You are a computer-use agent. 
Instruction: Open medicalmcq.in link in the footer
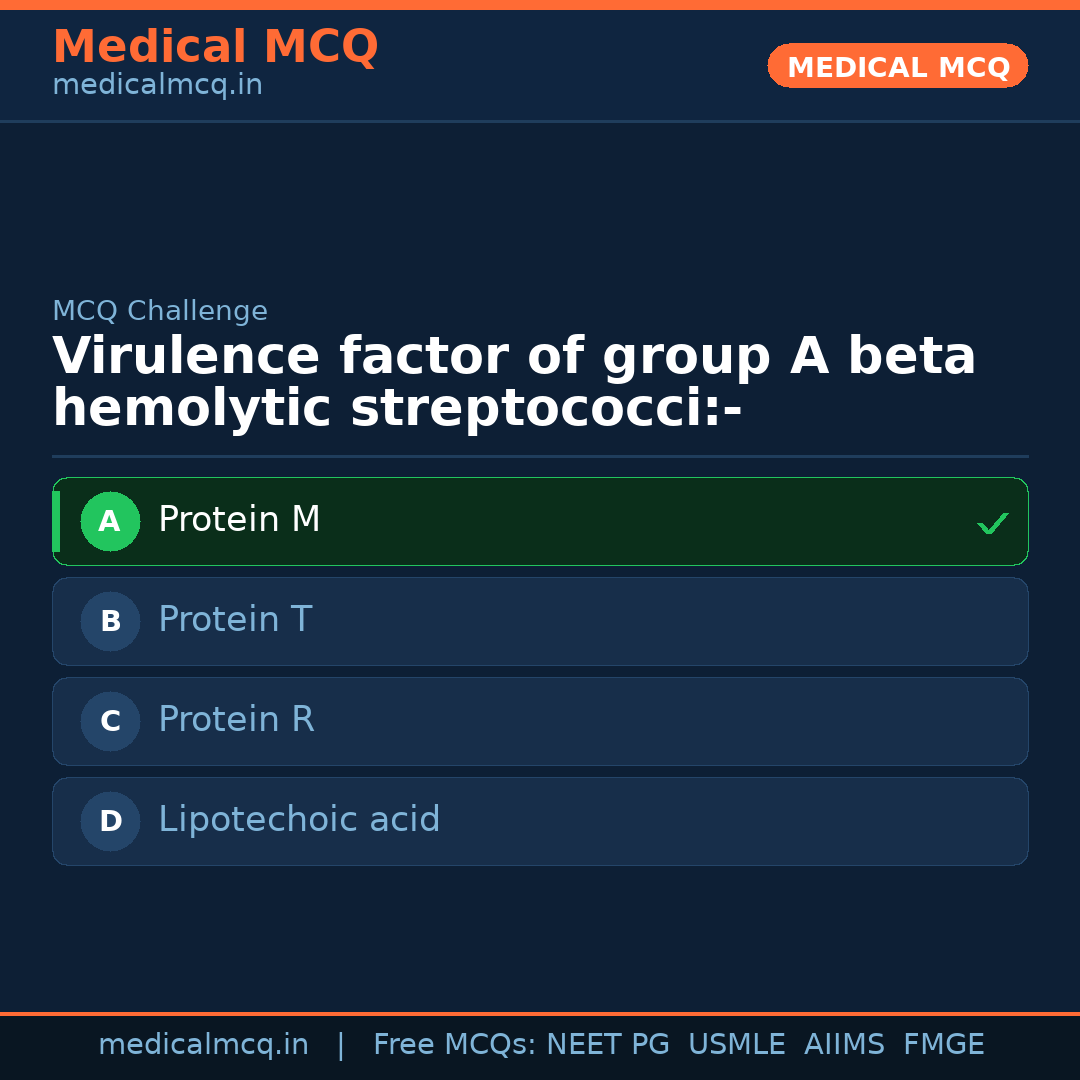coord(203,1045)
